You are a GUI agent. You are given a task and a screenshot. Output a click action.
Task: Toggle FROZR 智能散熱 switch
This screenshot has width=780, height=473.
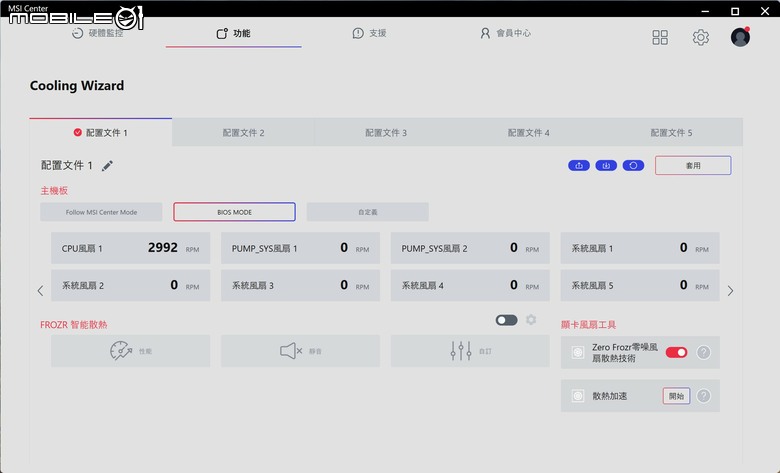pos(506,320)
